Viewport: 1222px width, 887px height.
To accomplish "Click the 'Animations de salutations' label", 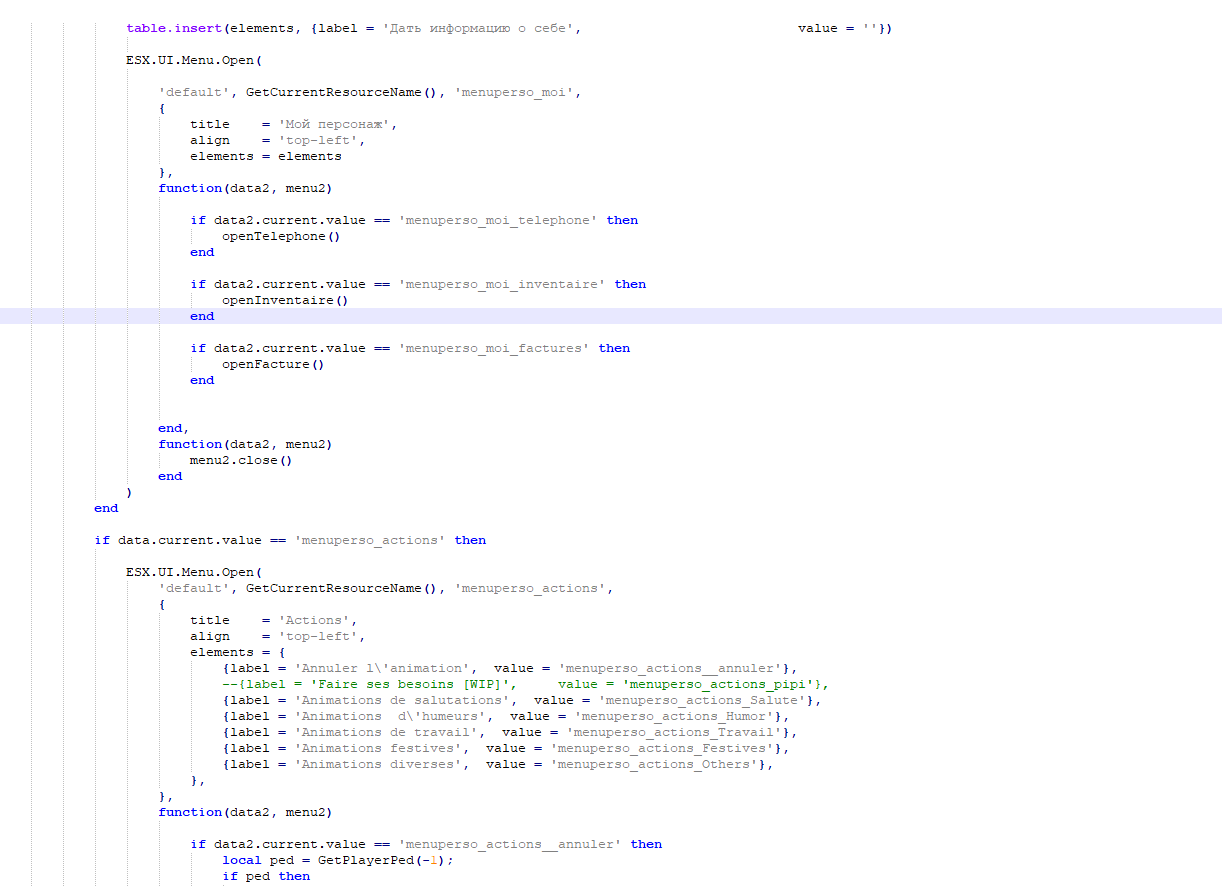I will [406, 700].
